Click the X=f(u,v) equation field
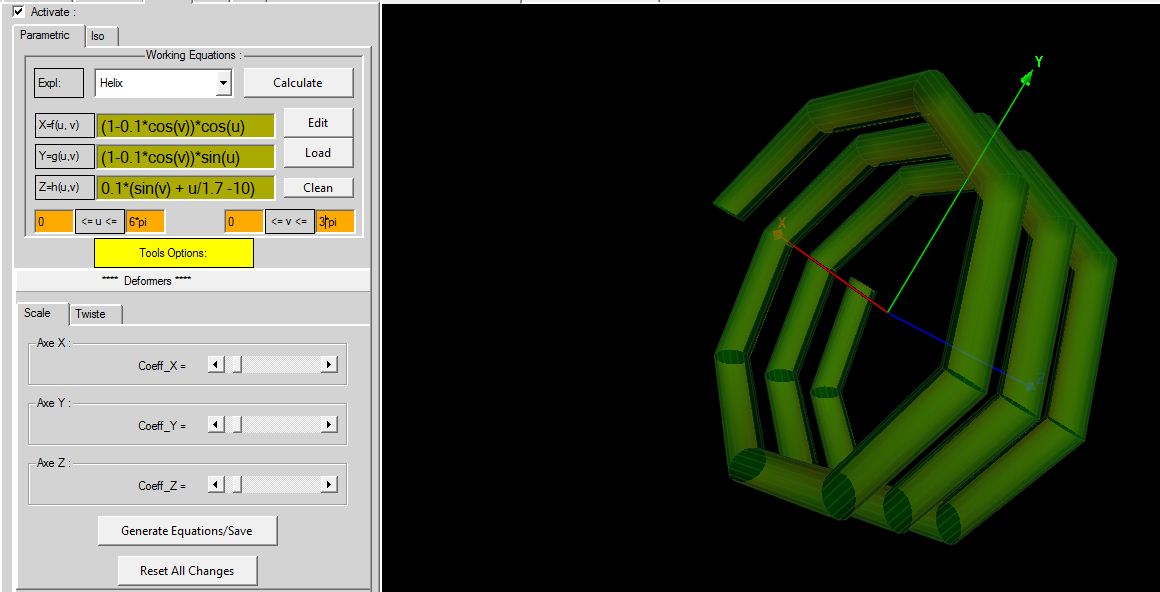 [x=186, y=127]
